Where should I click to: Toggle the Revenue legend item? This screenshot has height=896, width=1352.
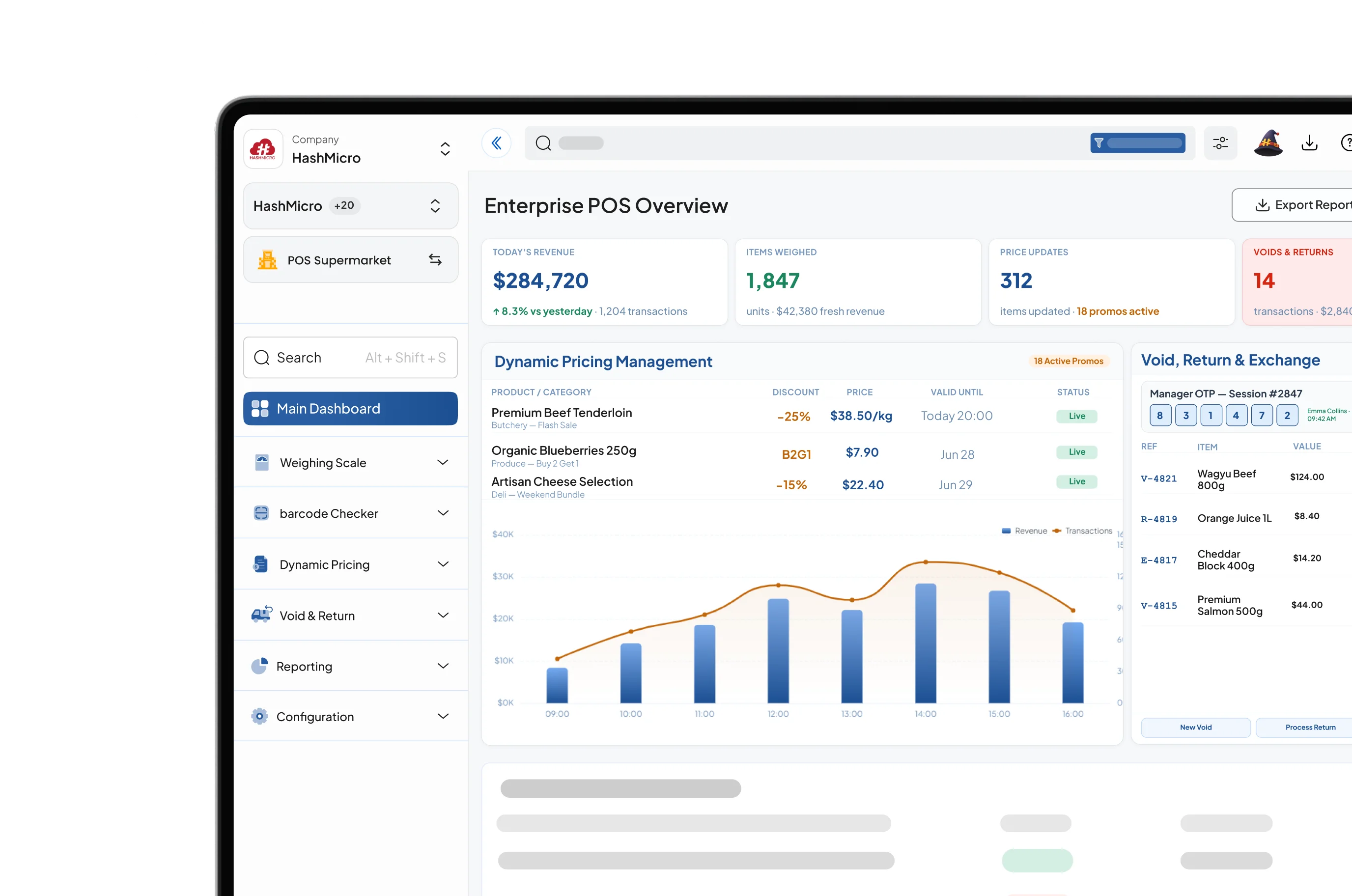point(1024,531)
